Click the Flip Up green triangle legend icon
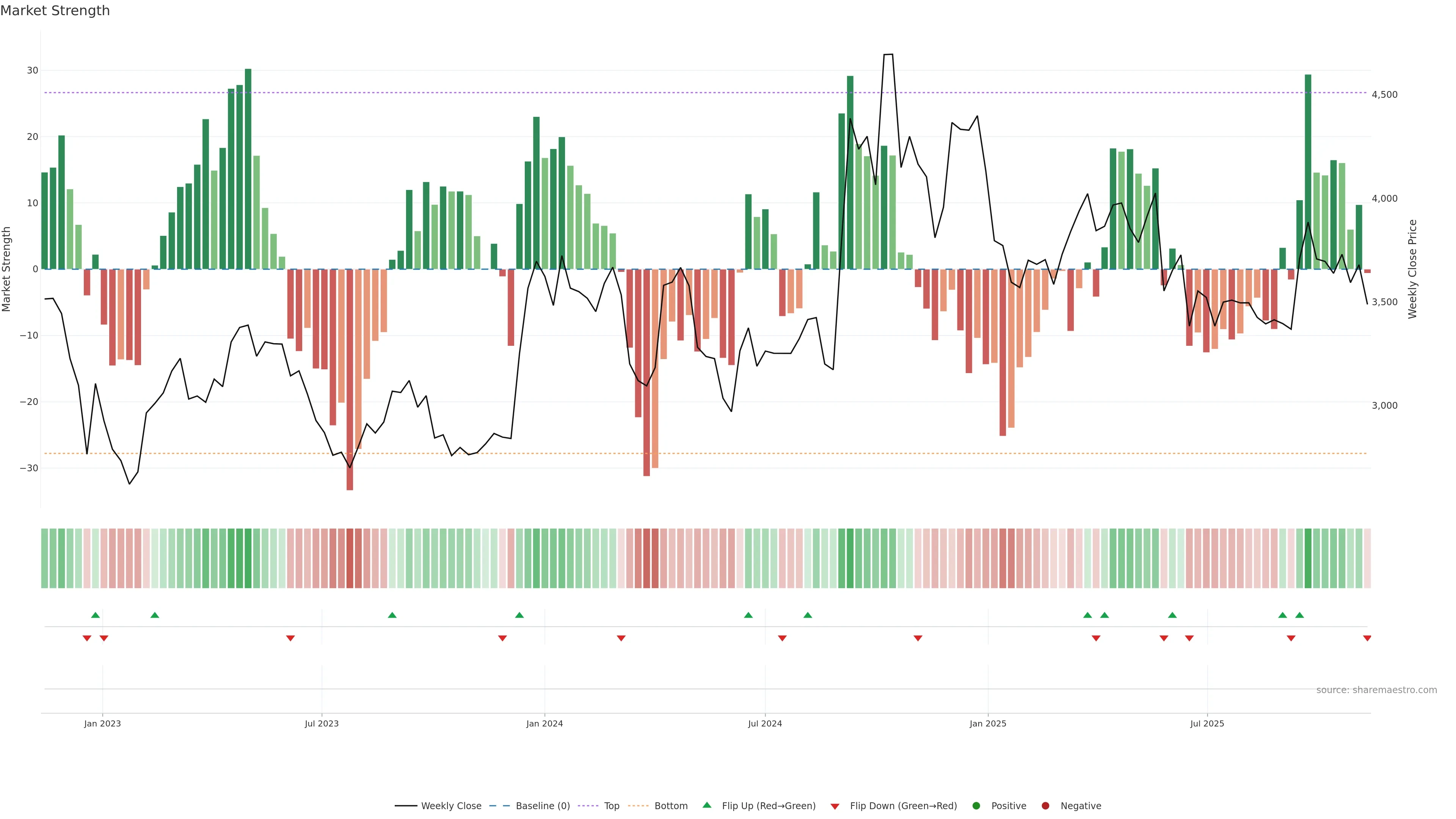Viewport: 1456px width, 819px height. pos(706,805)
